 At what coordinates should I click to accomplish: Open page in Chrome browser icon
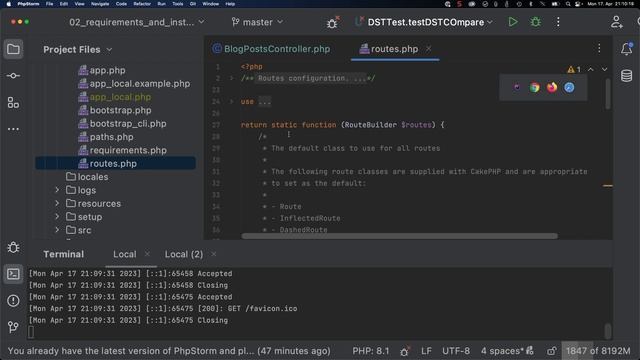click(x=534, y=87)
